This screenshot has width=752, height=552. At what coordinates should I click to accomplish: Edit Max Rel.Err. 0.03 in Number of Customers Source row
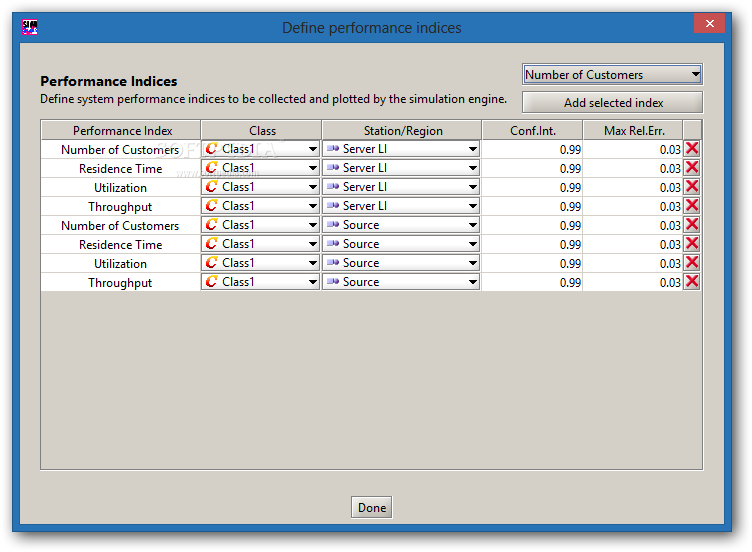(633, 225)
